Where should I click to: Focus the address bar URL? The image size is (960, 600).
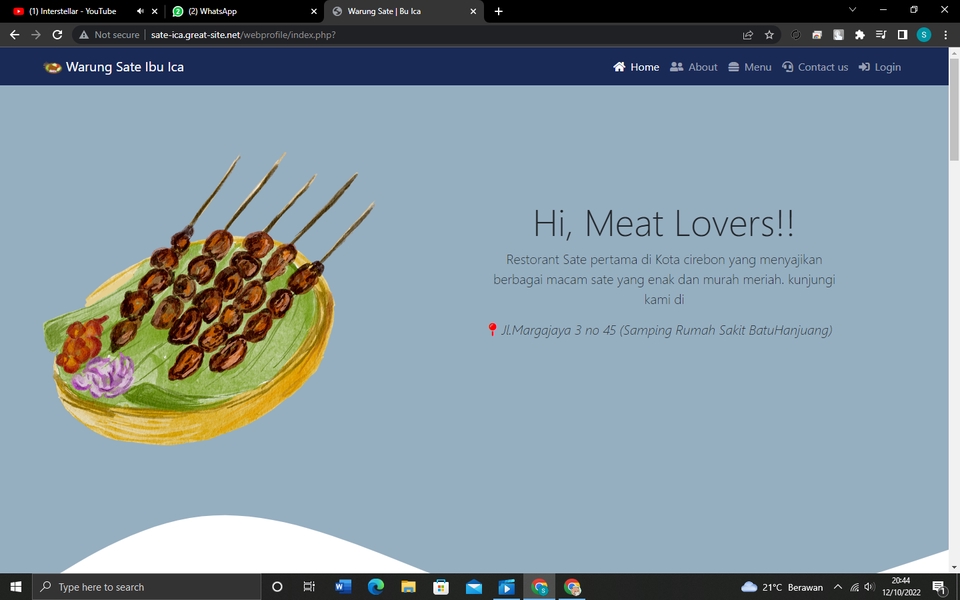(243, 35)
